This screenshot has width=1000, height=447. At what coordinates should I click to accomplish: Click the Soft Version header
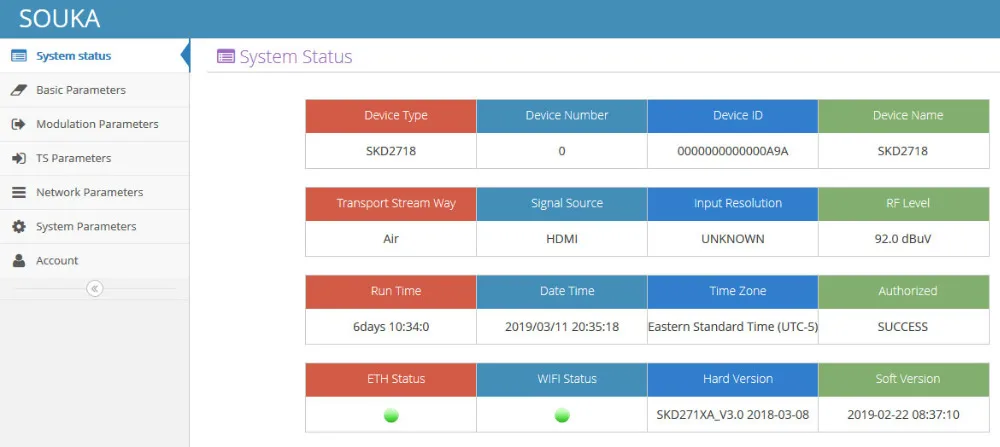(904, 379)
